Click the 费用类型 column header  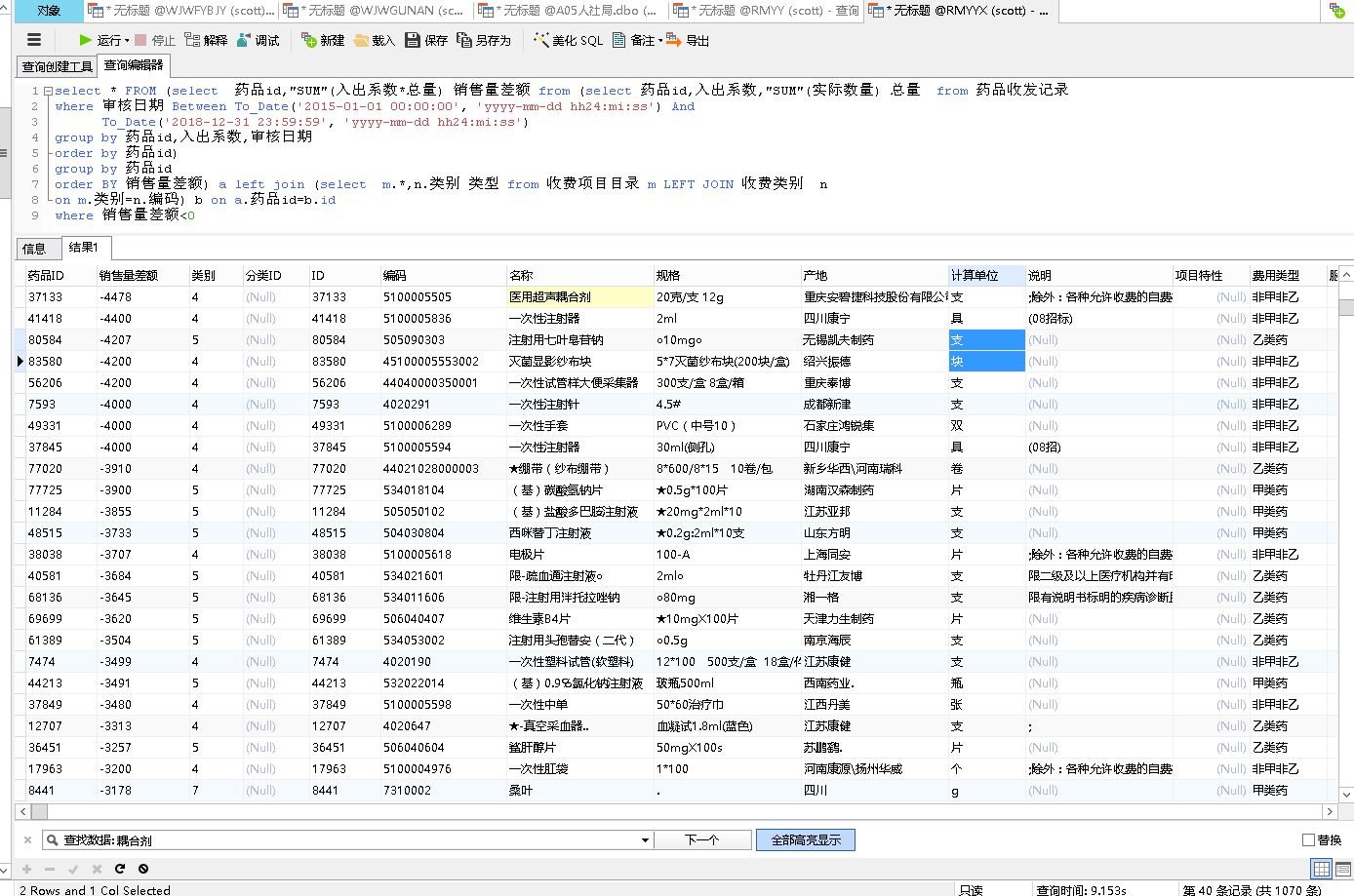(x=1288, y=275)
